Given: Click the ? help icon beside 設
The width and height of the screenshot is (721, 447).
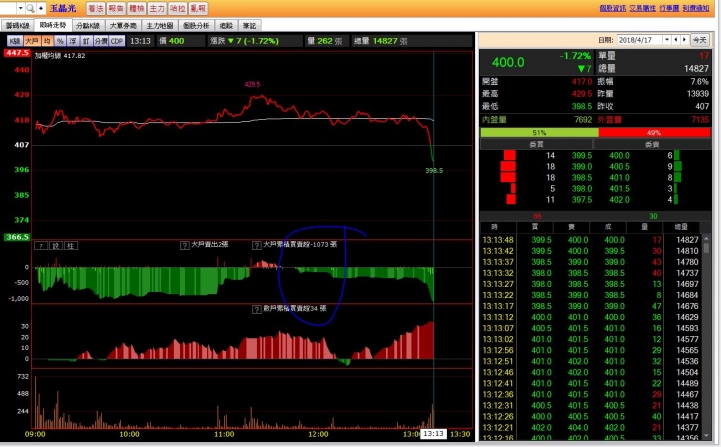Looking at the screenshot, I should [x=41, y=246].
